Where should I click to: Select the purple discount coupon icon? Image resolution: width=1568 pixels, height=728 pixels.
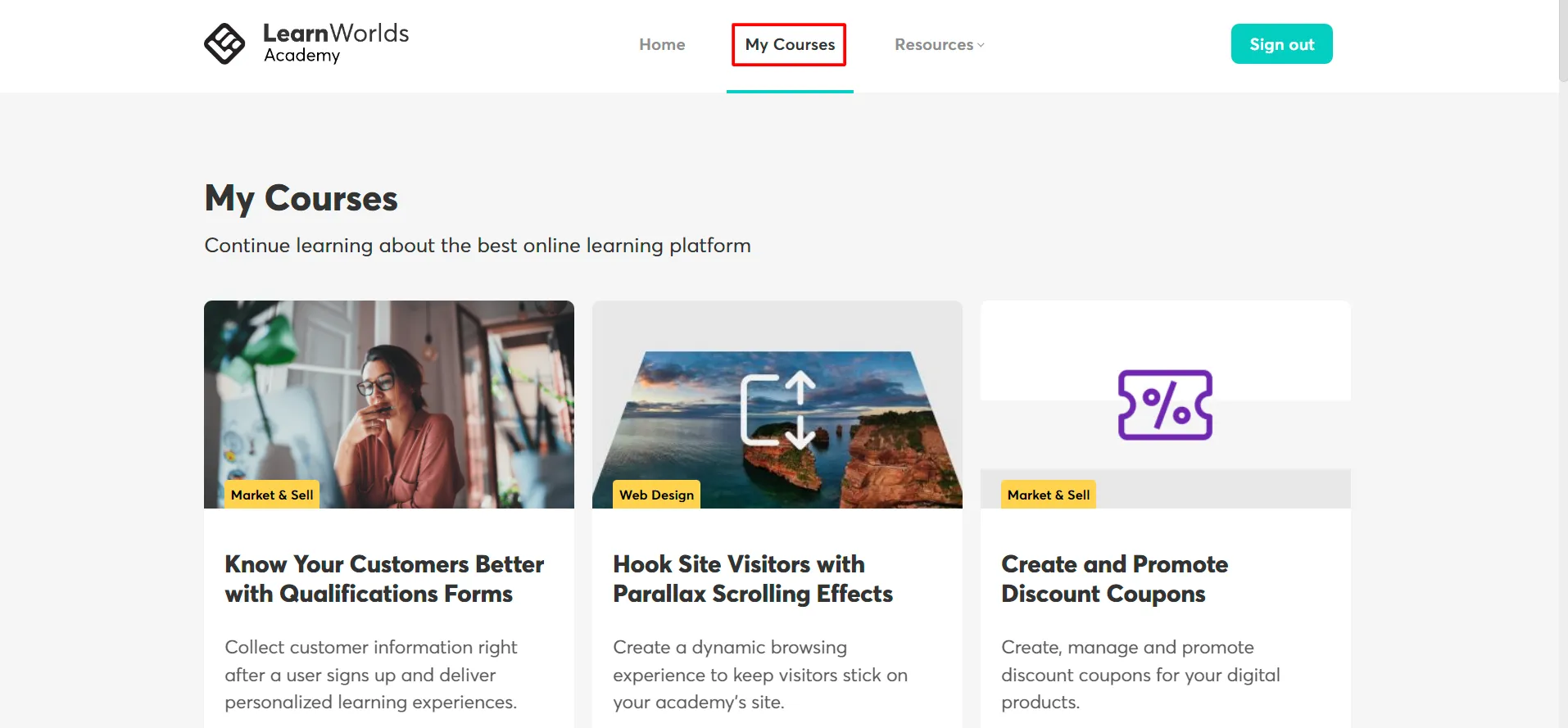1164,405
